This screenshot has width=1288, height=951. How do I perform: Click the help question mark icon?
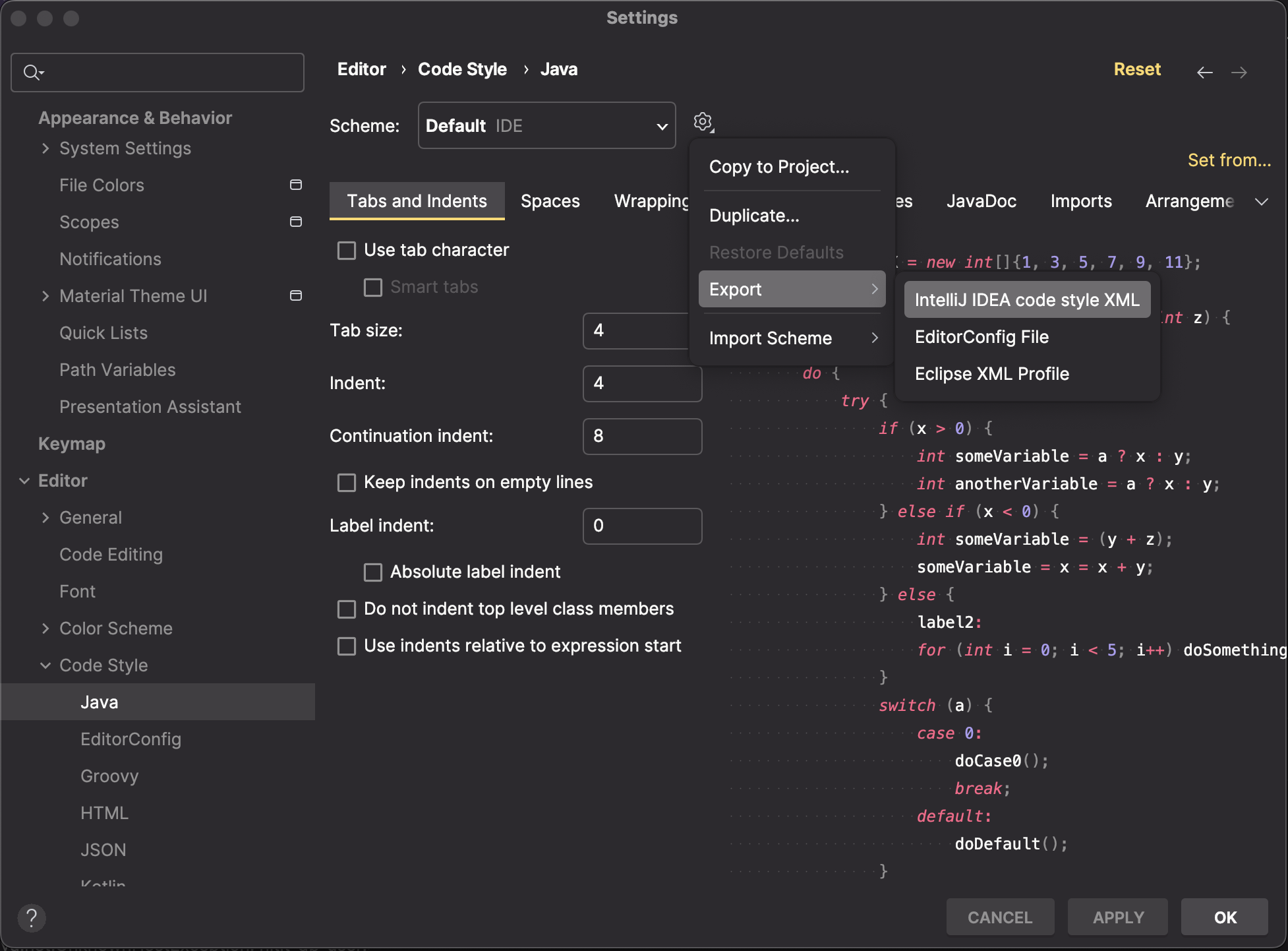(x=32, y=917)
